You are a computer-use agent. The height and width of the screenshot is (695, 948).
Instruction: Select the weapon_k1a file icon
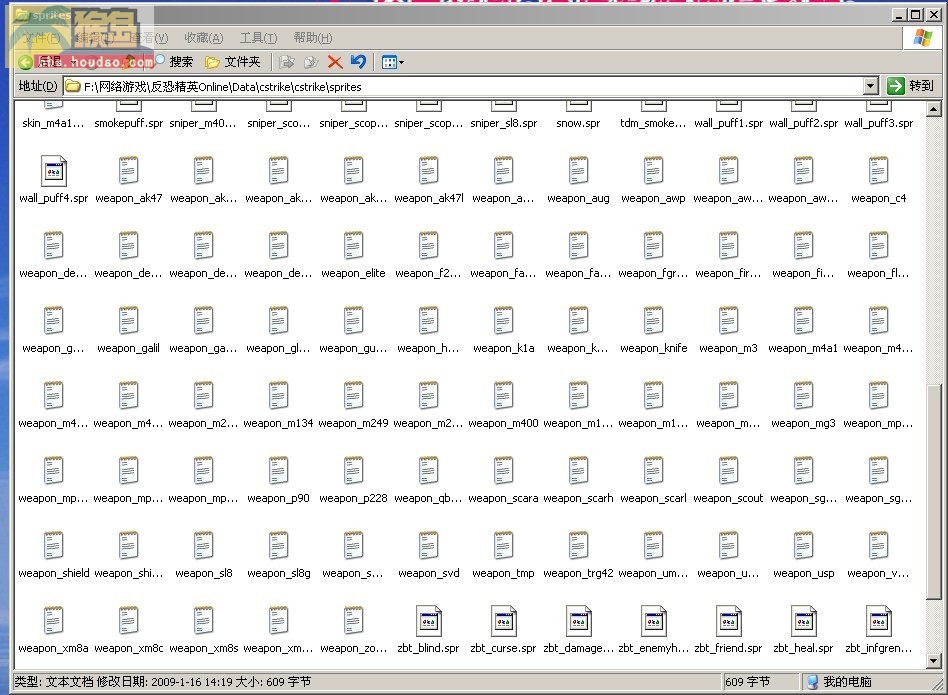point(503,321)
